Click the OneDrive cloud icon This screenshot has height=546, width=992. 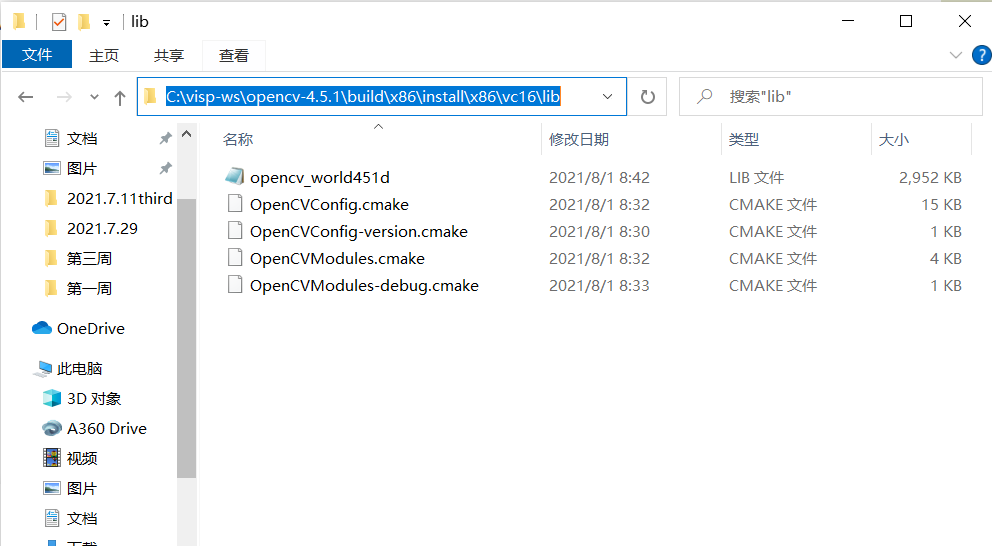point(42,328)
